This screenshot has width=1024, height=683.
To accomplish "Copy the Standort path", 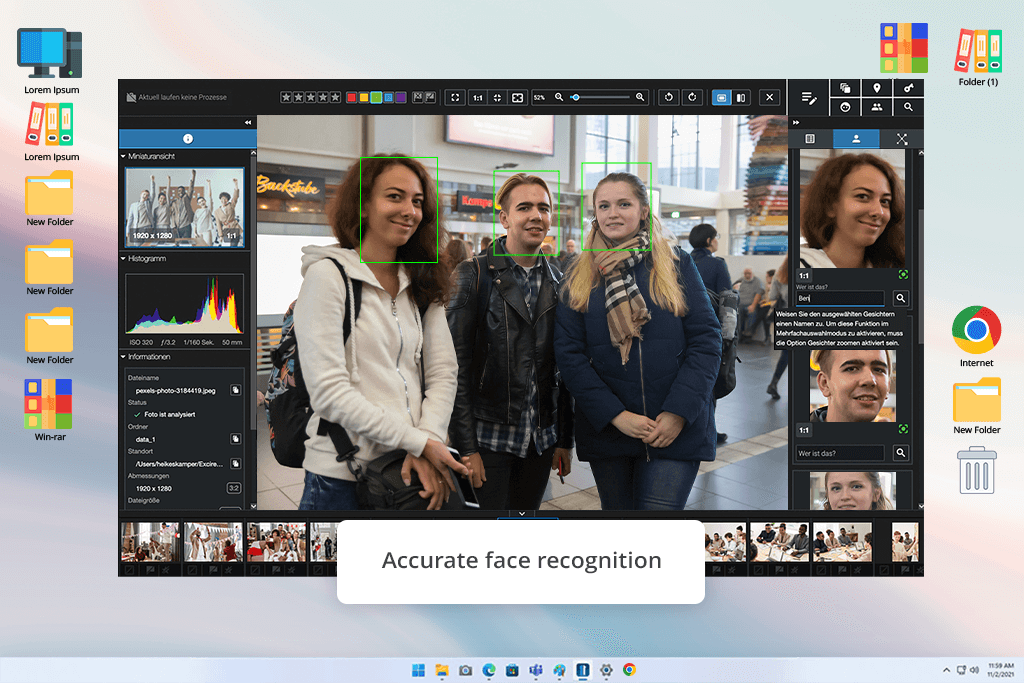I will [235, 464].
